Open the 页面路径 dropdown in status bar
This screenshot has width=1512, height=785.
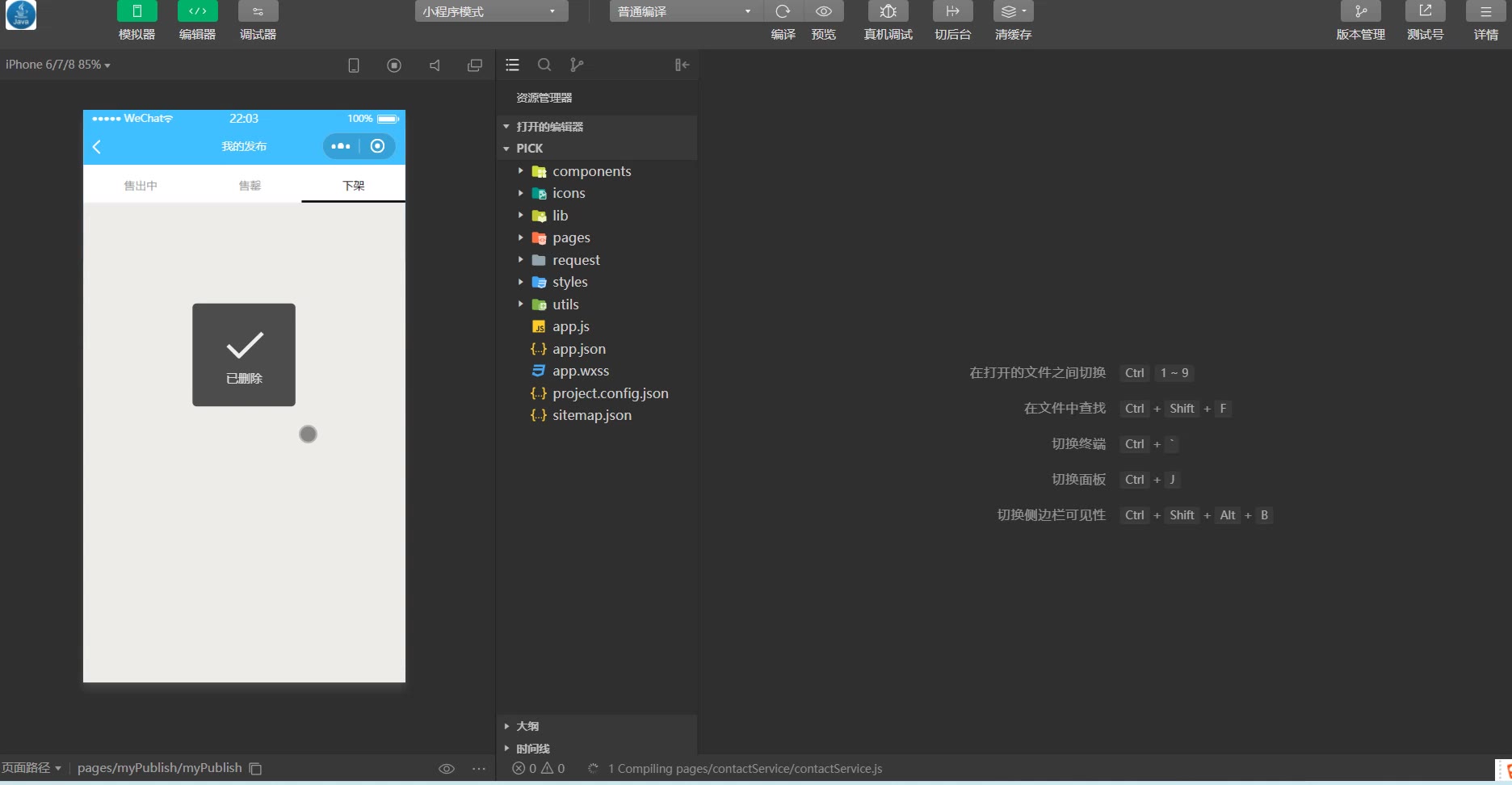pos(31,768)
